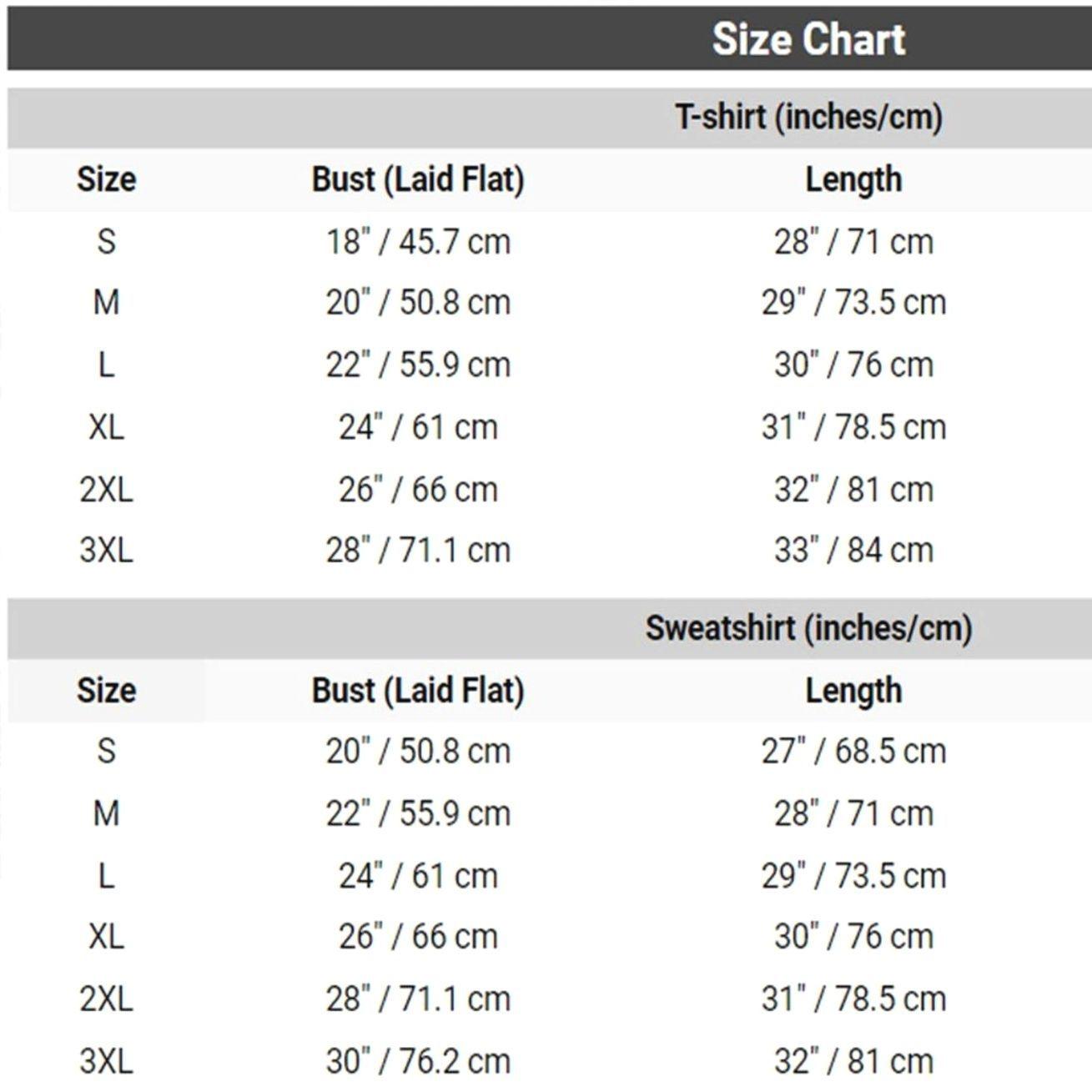Select T-shirt 3XL size label
The width and height of the screenshot is (1092, 1092).
[106, 551]
